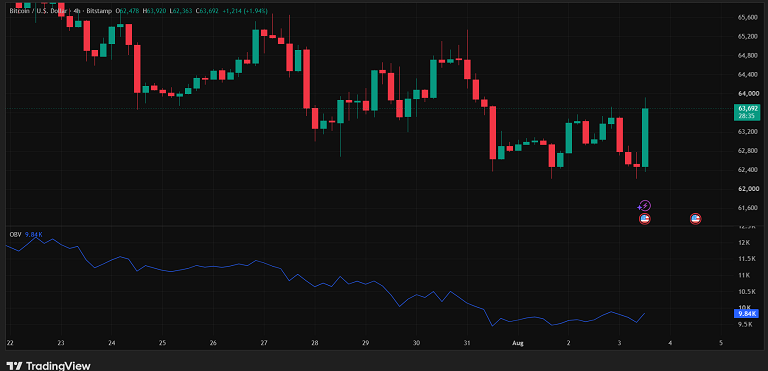Select the latest large green candle

(x=645, y=137)
